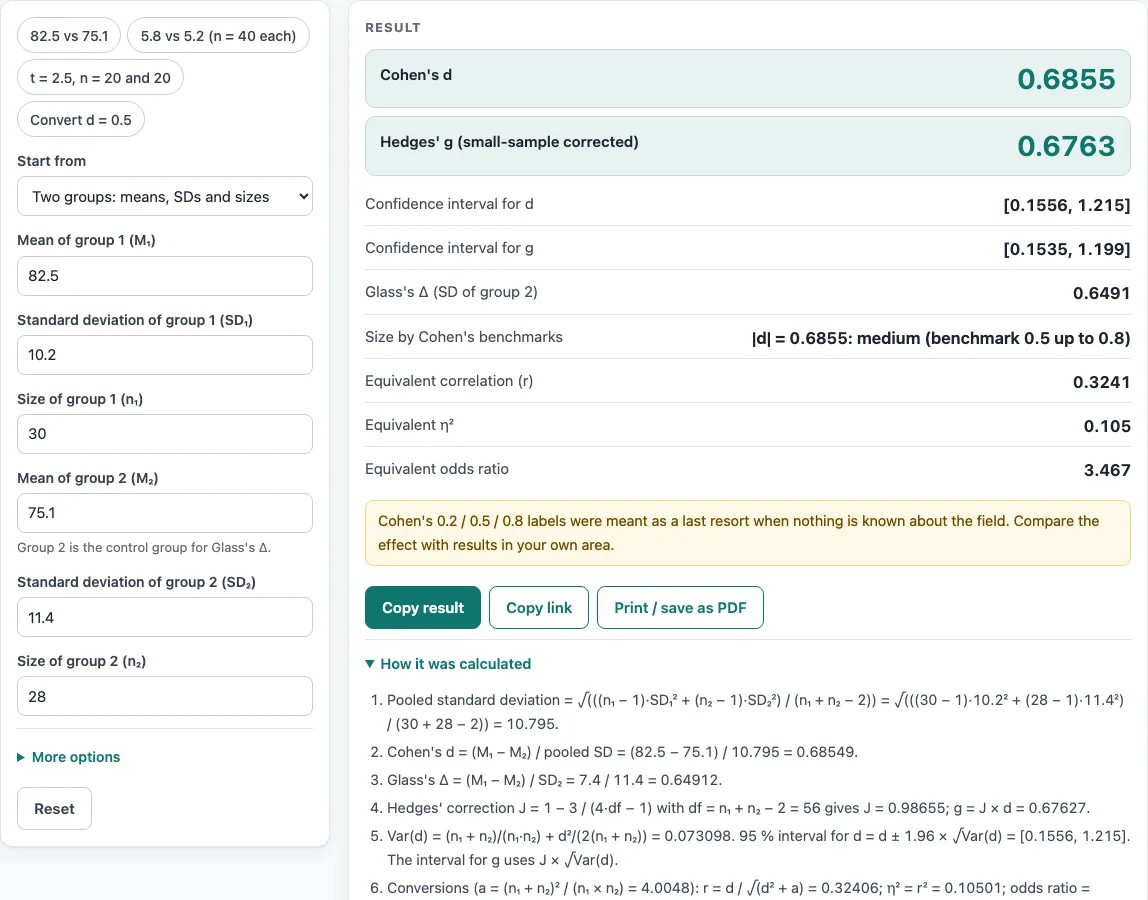Screen dimensions: 1148x900
Task: Click the 'Group 2 is the control group' hint
Action: tap(144, 548)
